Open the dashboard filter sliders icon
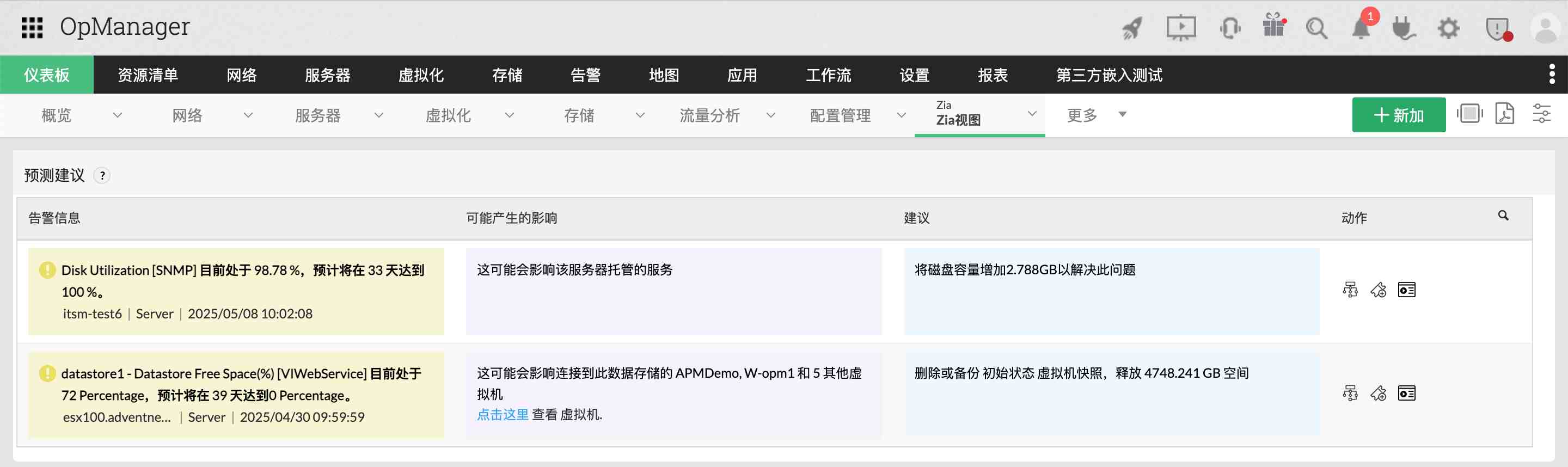The width and height of the screenshot is (1568, 467). [x=1541, y=114]
